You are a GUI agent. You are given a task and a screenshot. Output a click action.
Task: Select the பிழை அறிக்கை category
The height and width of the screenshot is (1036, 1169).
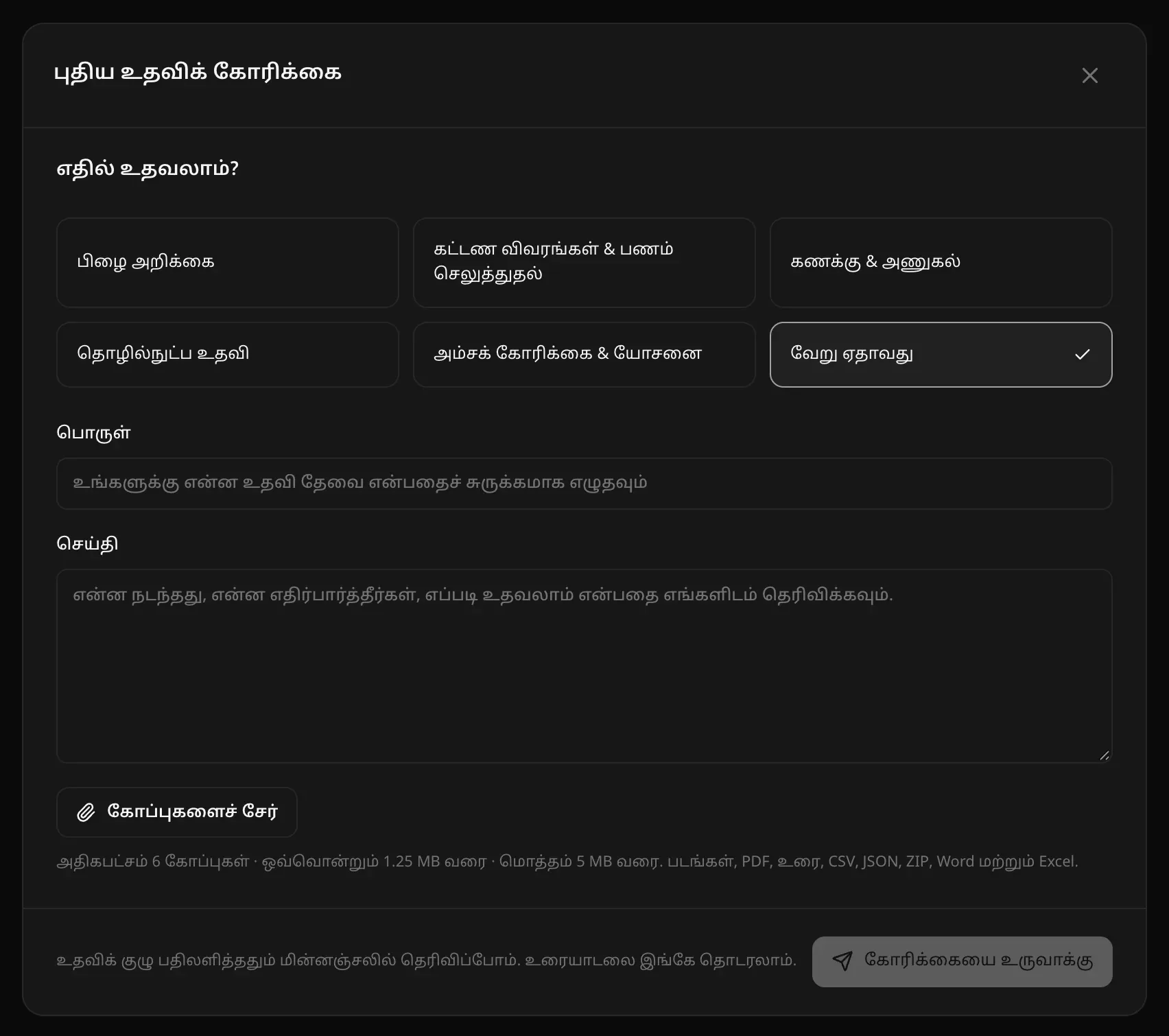coord(228,263)
